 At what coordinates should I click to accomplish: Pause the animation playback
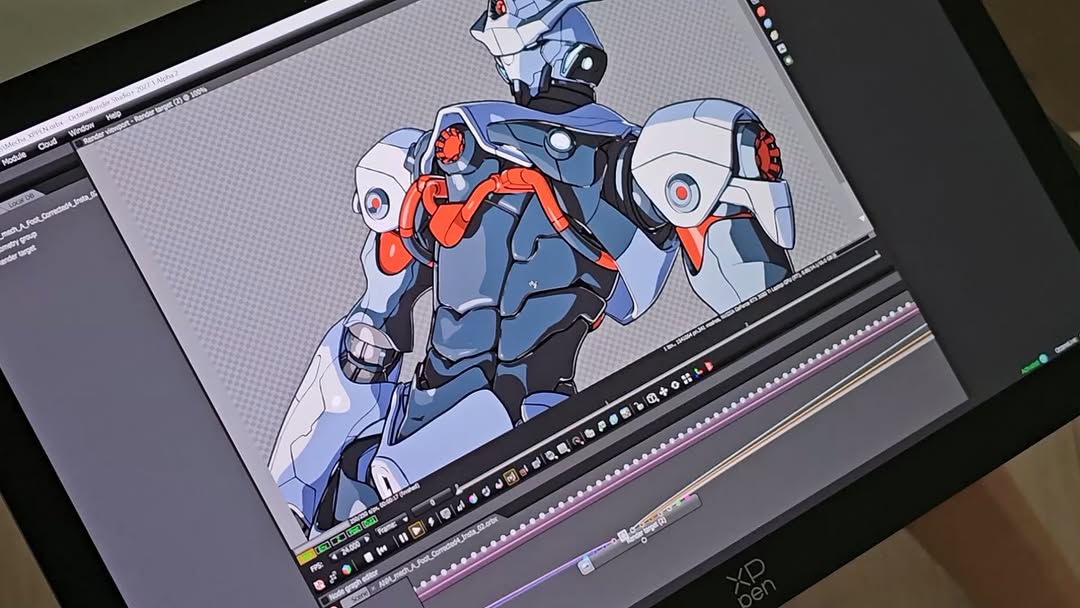(403, 538)
